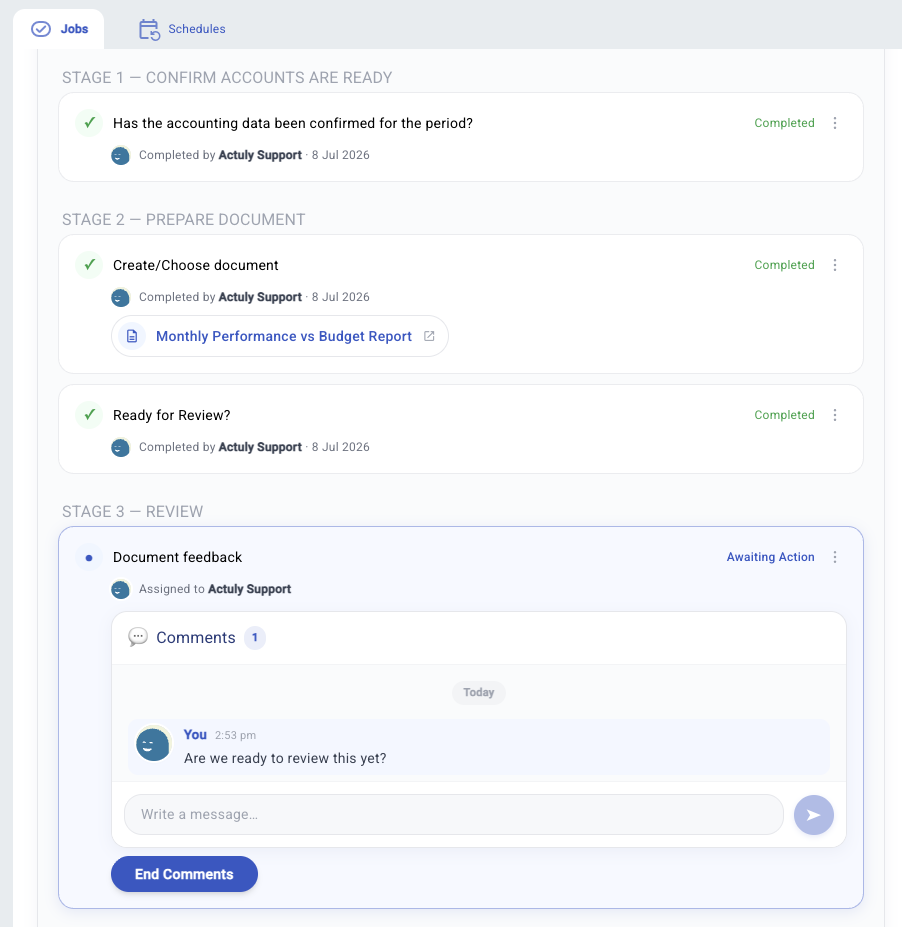The image size is (902, 927).
Task: Click the comments count badge showing 1
Action: click(x=255, y=637)
